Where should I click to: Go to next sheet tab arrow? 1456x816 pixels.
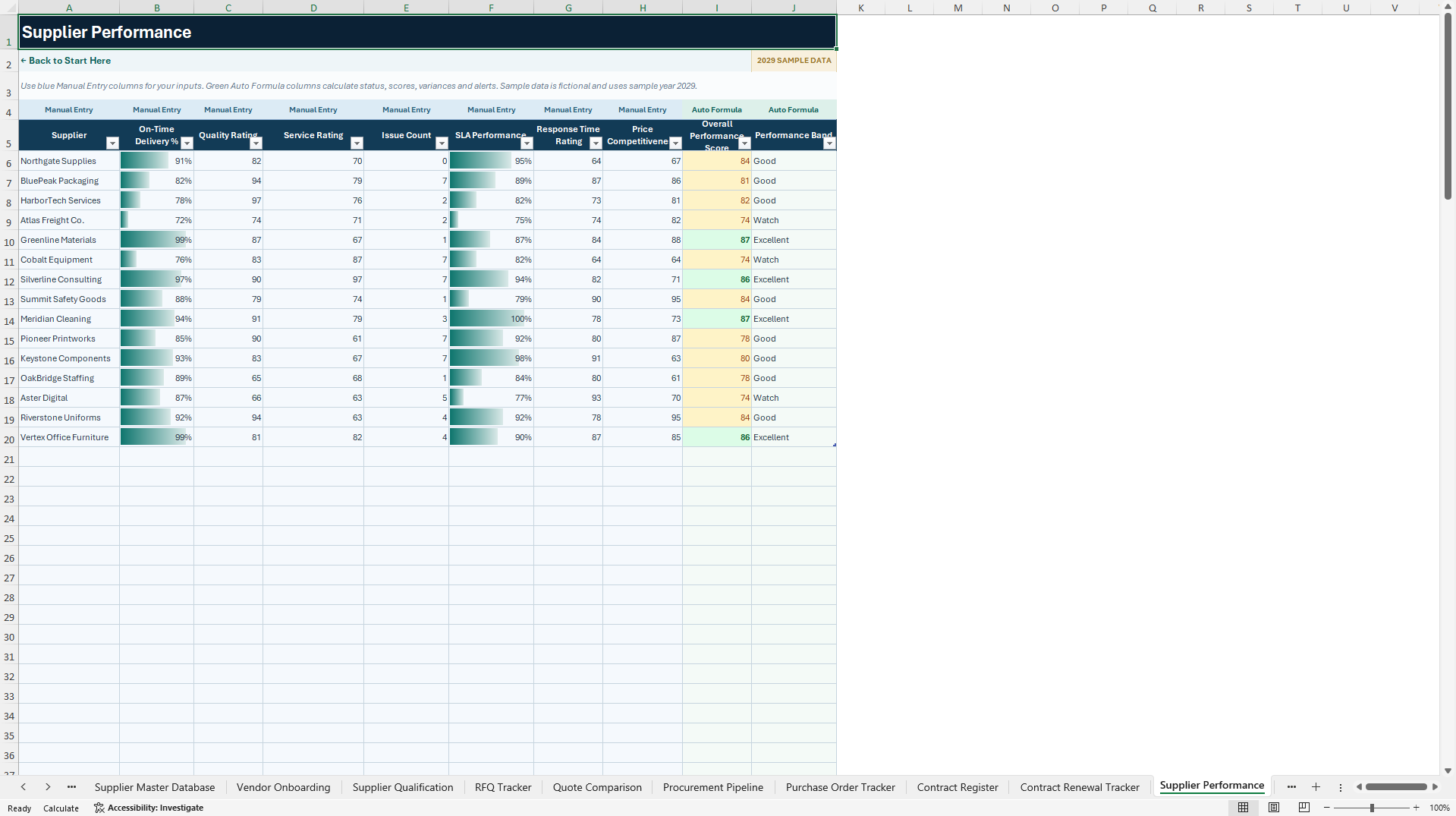48,787
